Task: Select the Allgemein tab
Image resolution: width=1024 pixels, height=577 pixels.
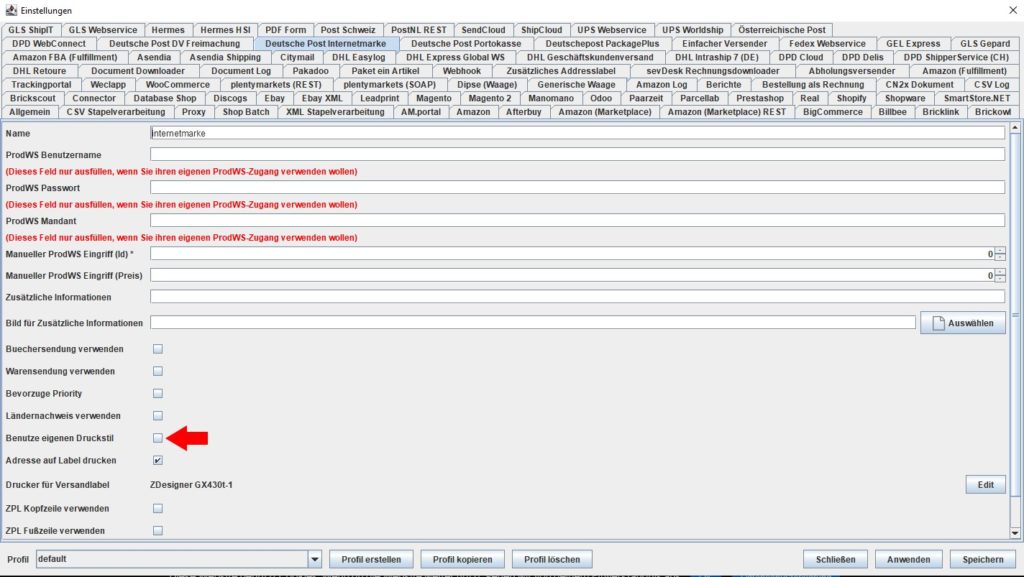Action: pyautogui.click(x=29, y=112)
